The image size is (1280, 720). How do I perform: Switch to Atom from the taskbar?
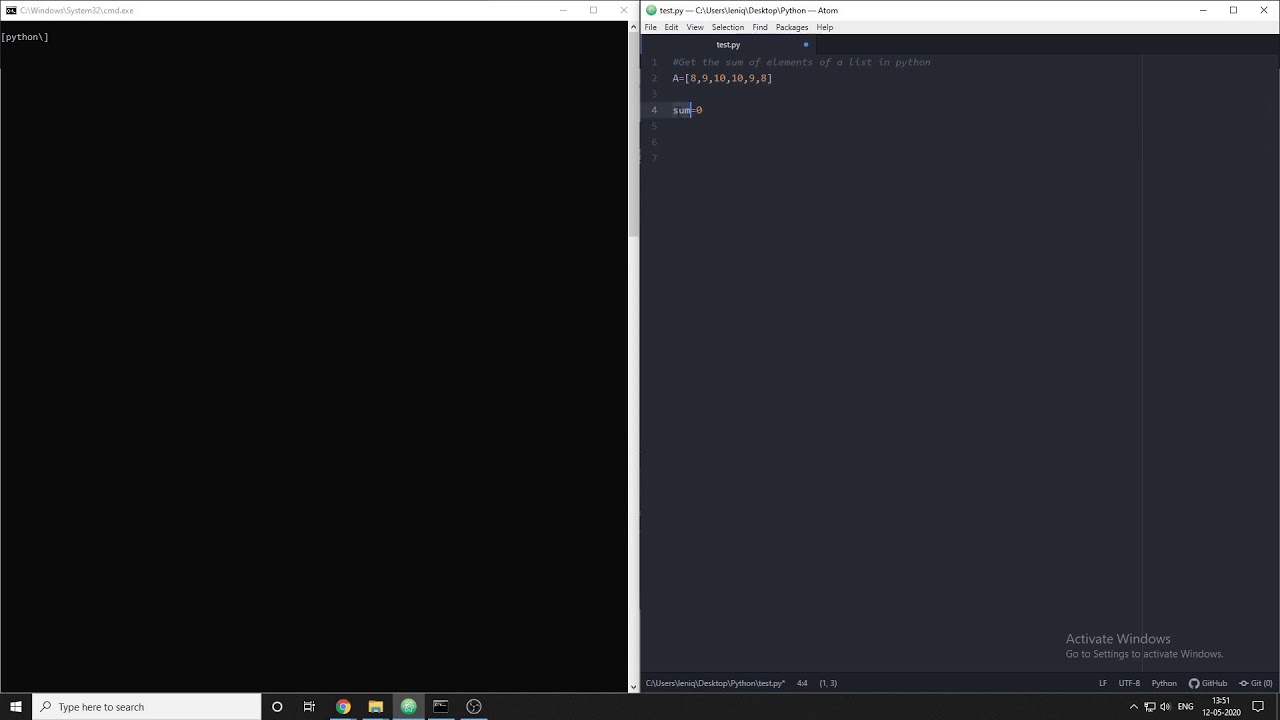(408, 706)
